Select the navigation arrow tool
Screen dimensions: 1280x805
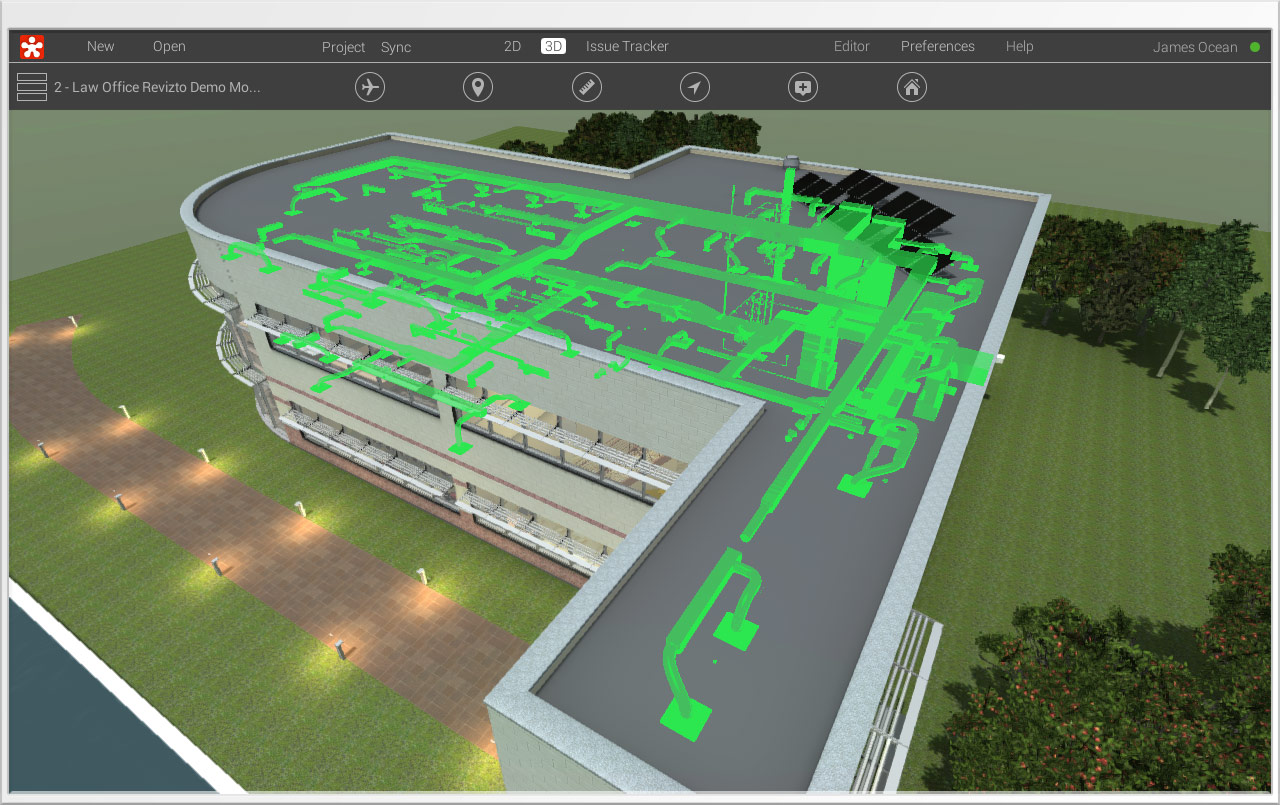[x=694, y=87]
